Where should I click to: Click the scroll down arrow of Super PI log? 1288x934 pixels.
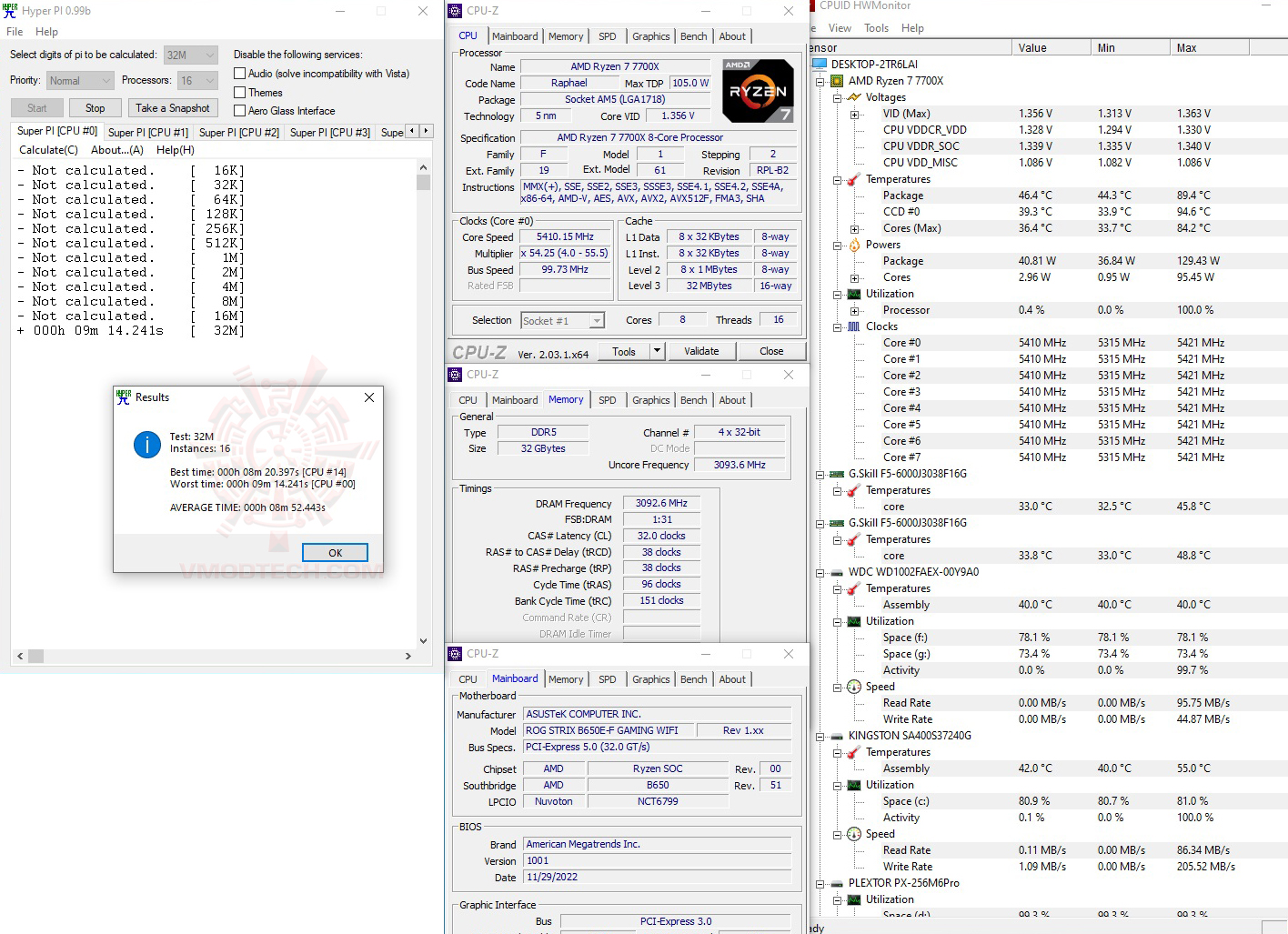pyautogui.click(x=423, y=641)
